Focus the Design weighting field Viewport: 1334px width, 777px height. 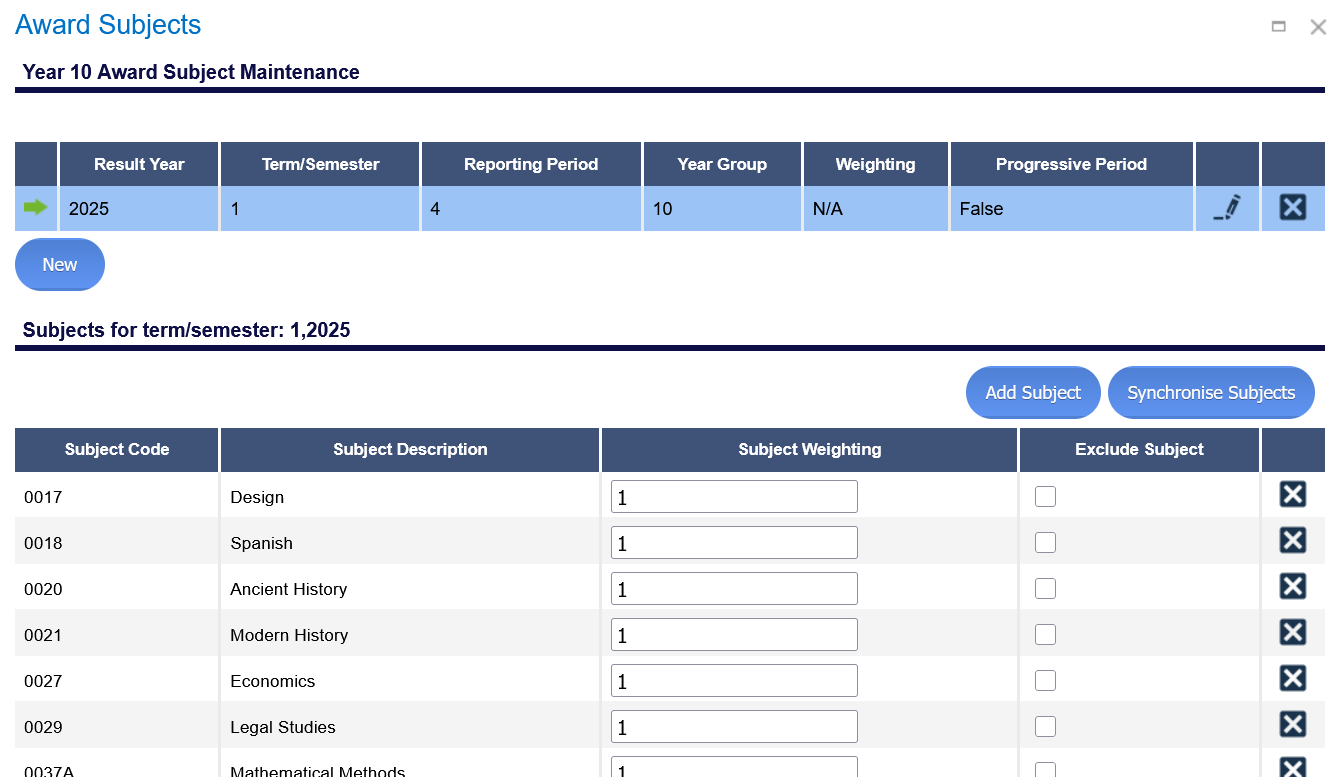point(734,497)
